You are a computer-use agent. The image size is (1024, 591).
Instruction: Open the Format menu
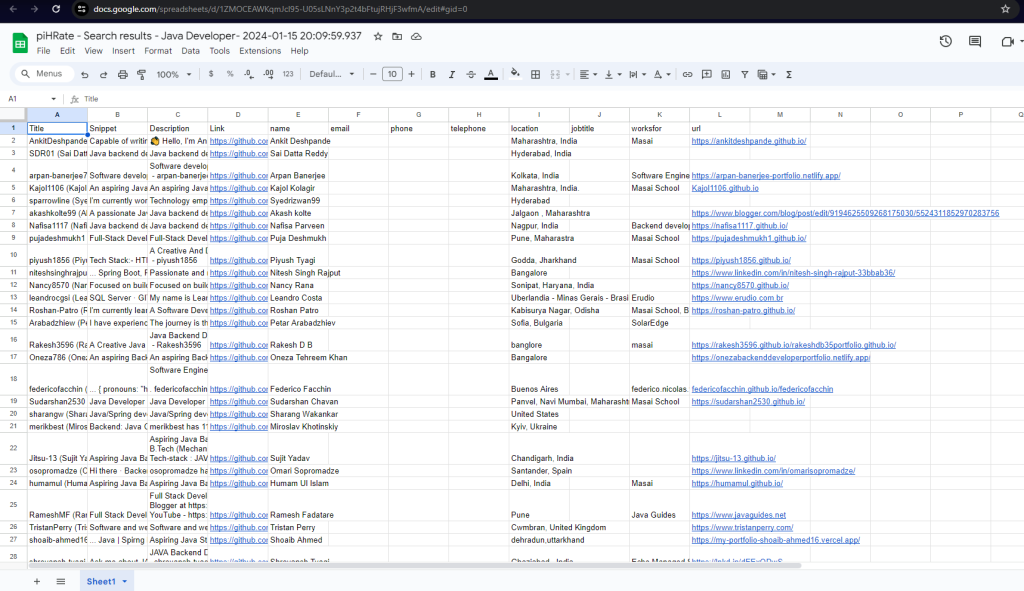tap(158, 51)
